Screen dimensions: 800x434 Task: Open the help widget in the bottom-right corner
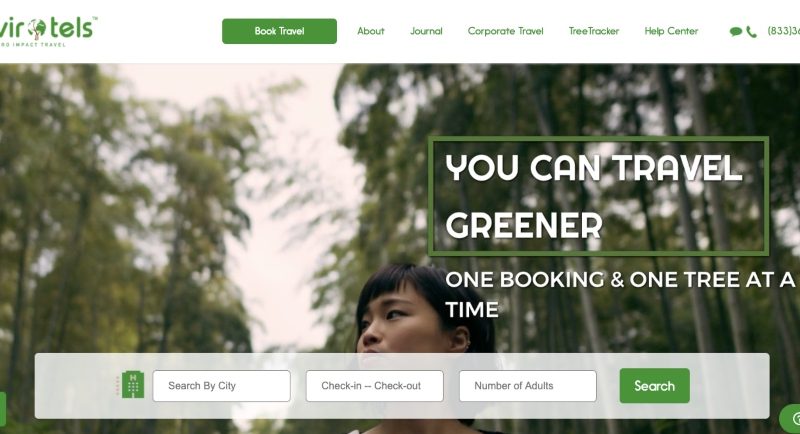pyautogui.click(x=790, y=419)
